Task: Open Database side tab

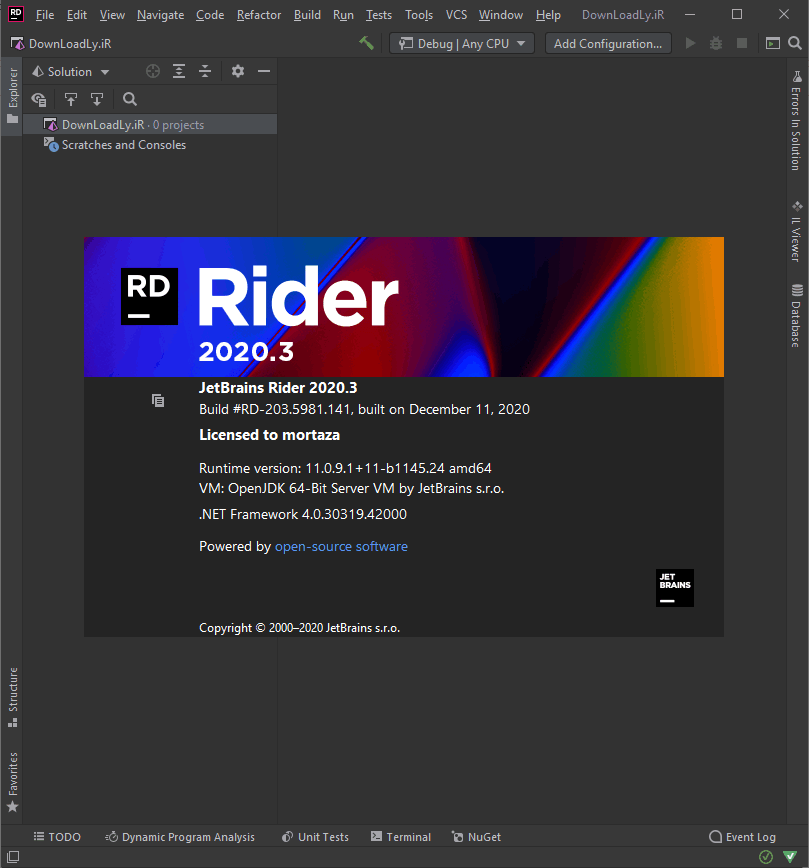Action: pos(796,316)
